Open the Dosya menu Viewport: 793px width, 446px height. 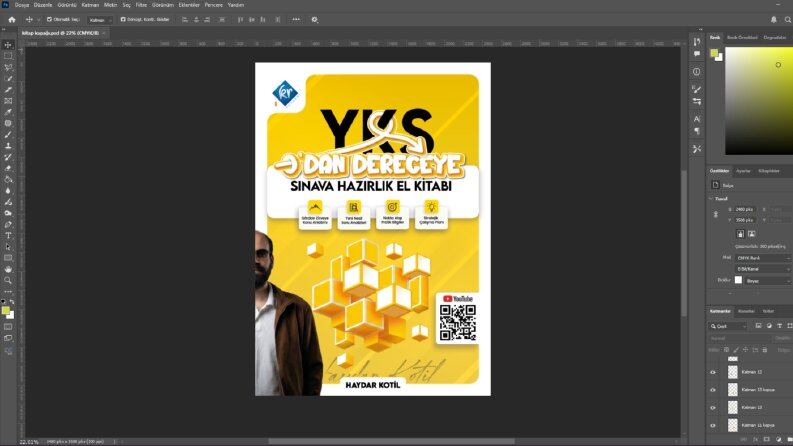point(22,5)
